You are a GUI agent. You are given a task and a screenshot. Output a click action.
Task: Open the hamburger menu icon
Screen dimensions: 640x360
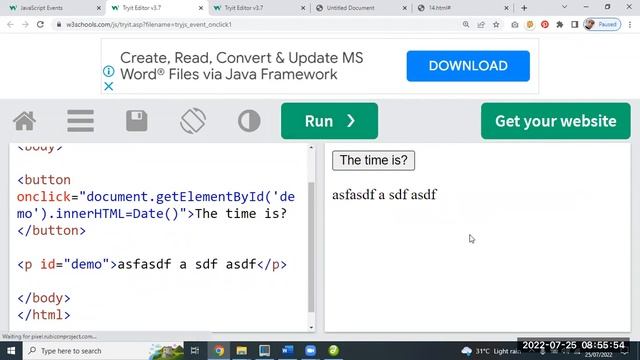coord(80,121)
